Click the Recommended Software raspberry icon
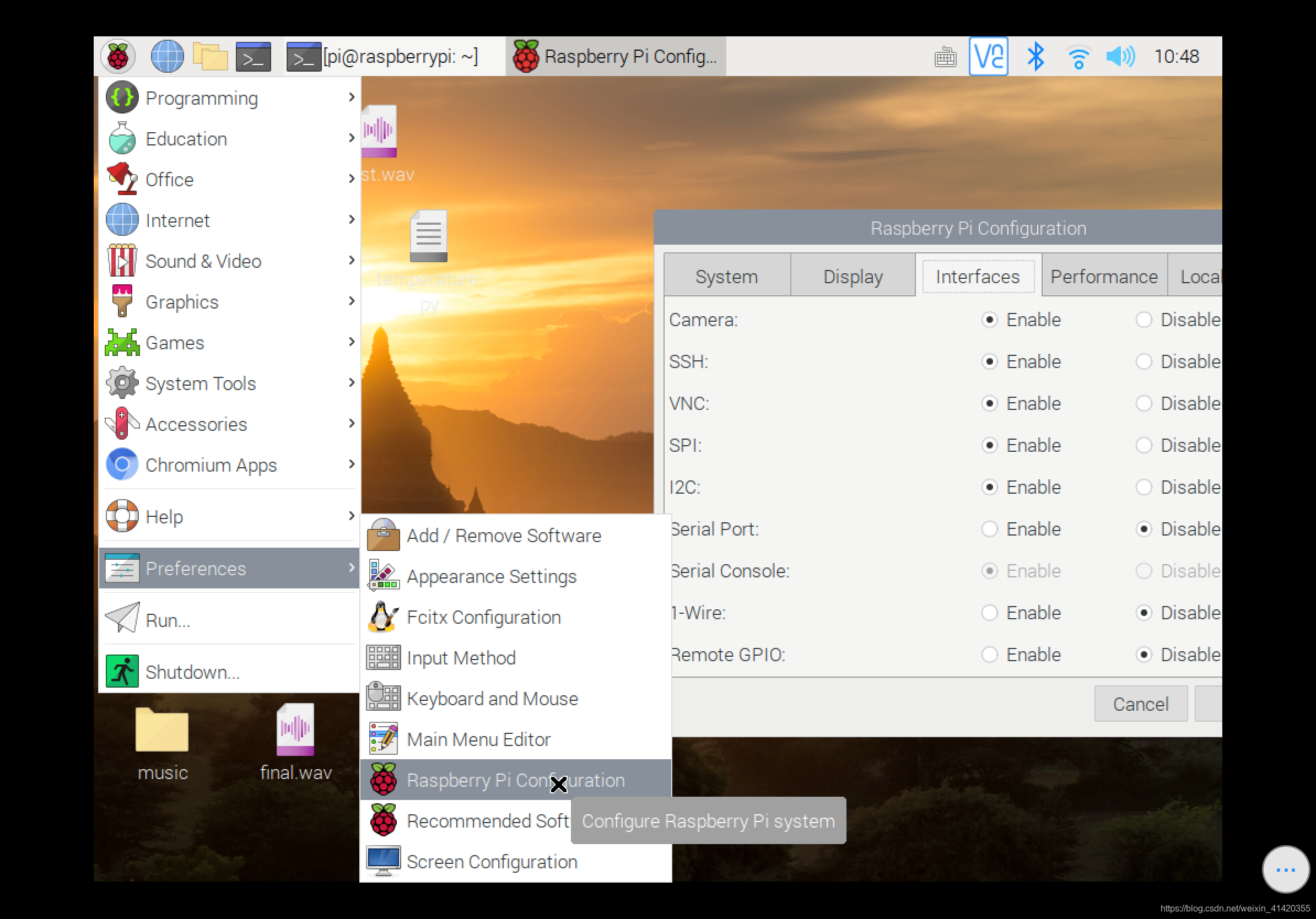This screenshot has width=1316, height=919. [x=384, y=820]
